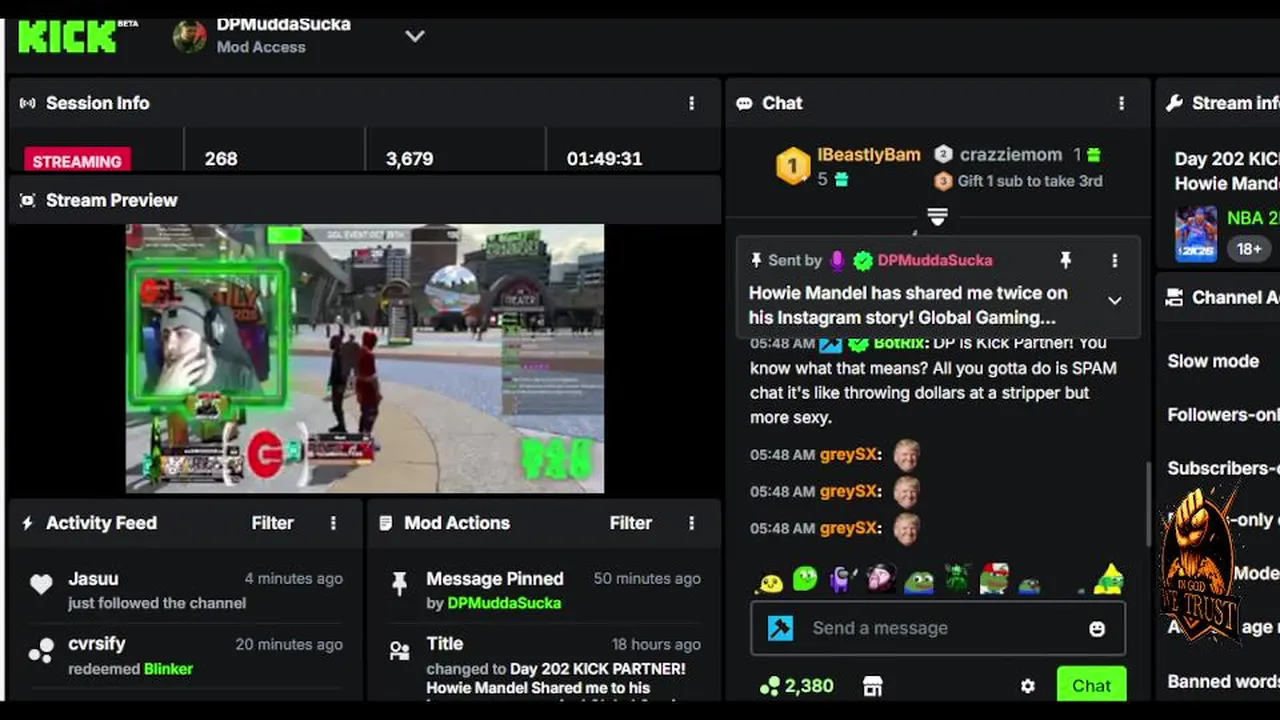Expand the channel selector chevron
Image resolution: width=1280 pixels, height=720 pixels.
click(x=415, y=36)
